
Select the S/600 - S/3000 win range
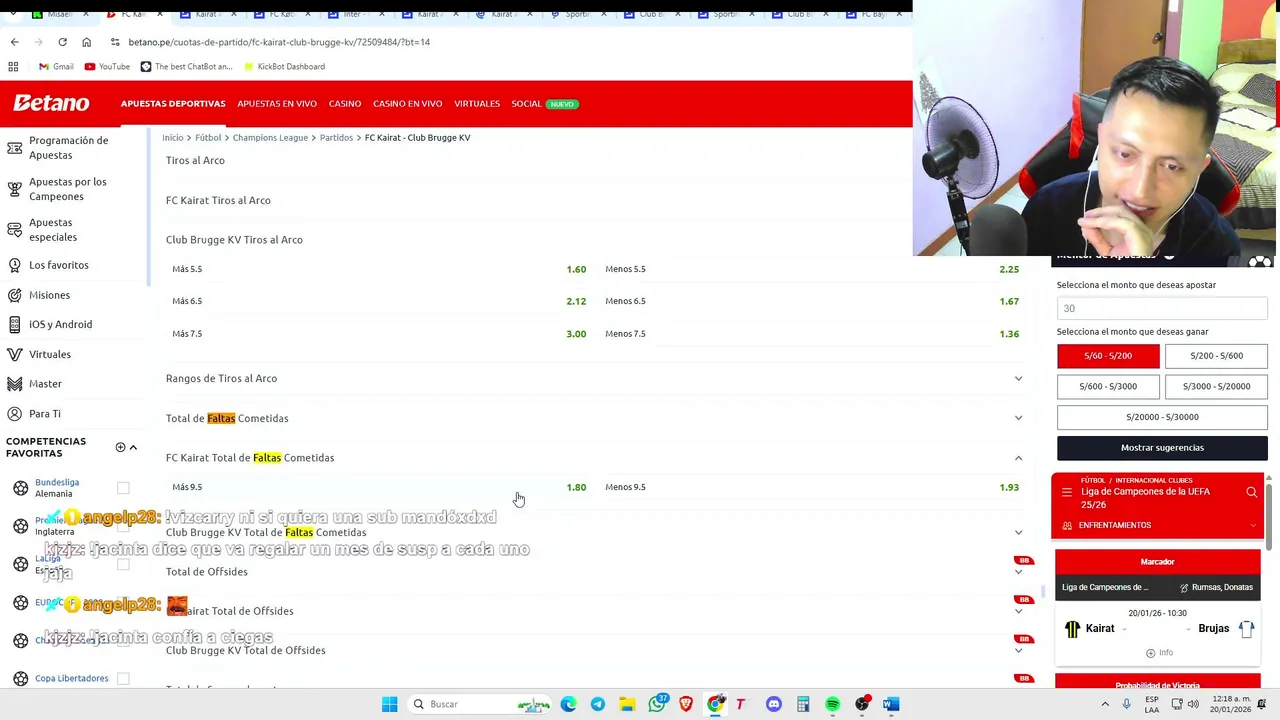[x=1108, y=386]
